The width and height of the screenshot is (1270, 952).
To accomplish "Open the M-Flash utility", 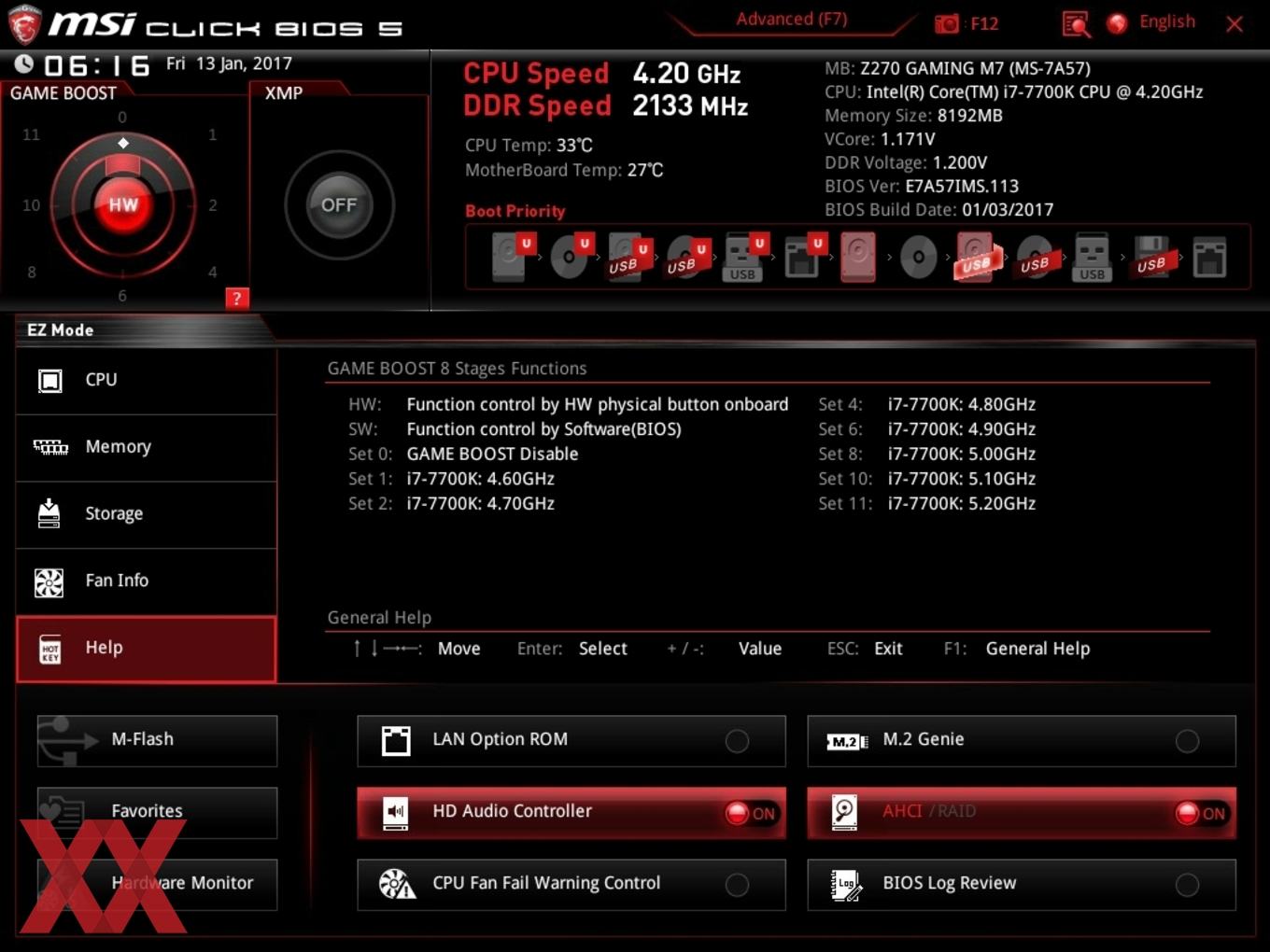I will pyautogui.click(x=157, y=740).
